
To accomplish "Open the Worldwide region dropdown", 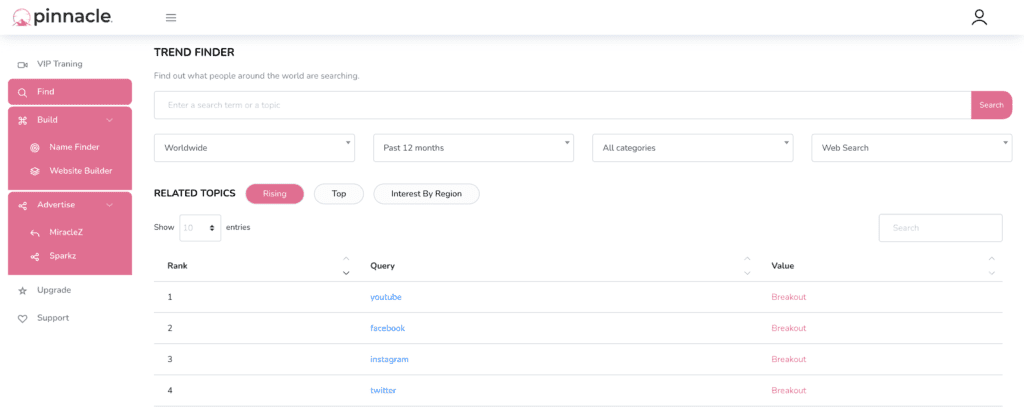I will point(255,148).
